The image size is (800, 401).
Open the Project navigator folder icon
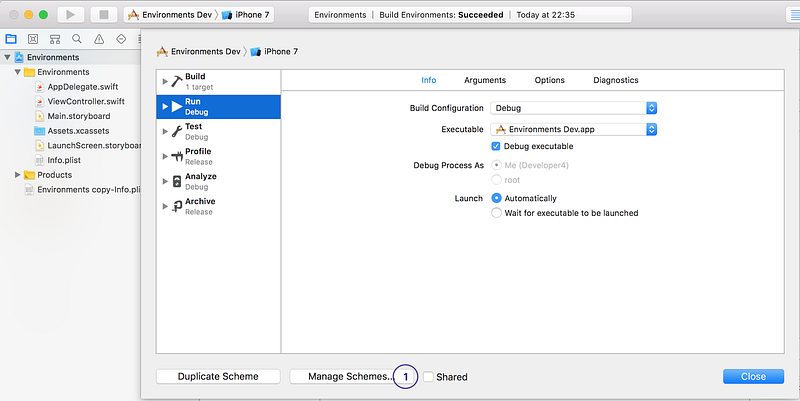(x=11, y=39)
